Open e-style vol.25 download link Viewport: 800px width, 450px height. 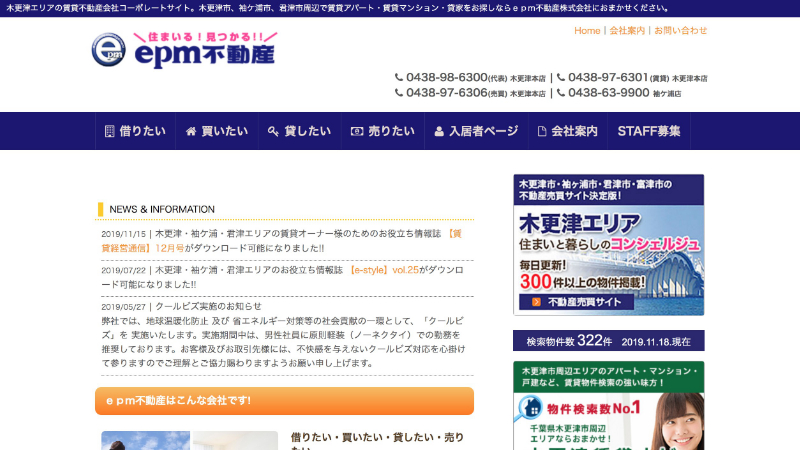point(383,270)
